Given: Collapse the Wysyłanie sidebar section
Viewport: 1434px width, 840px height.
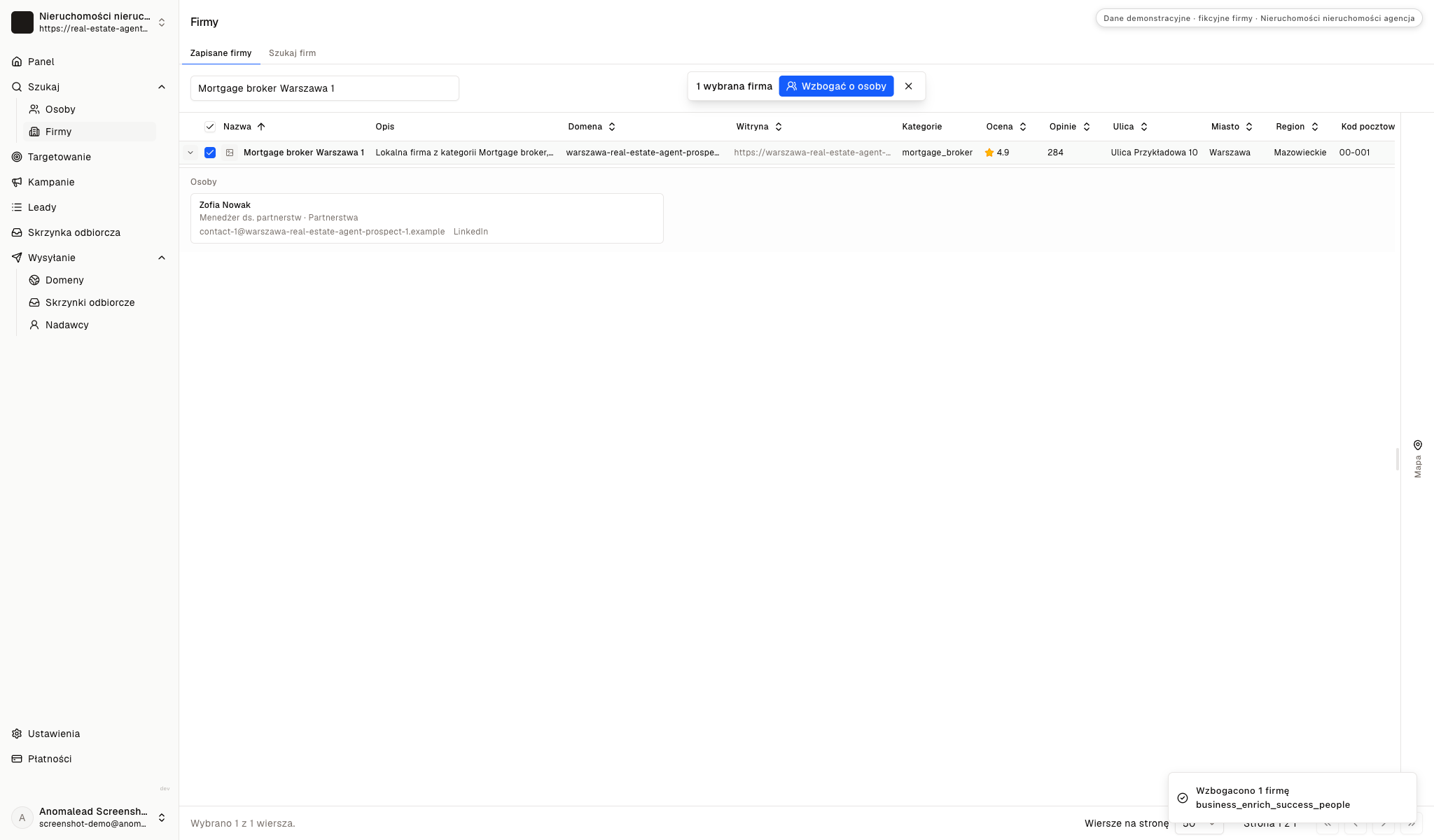Looking at the screenshot, I should [x=162, y=258].
